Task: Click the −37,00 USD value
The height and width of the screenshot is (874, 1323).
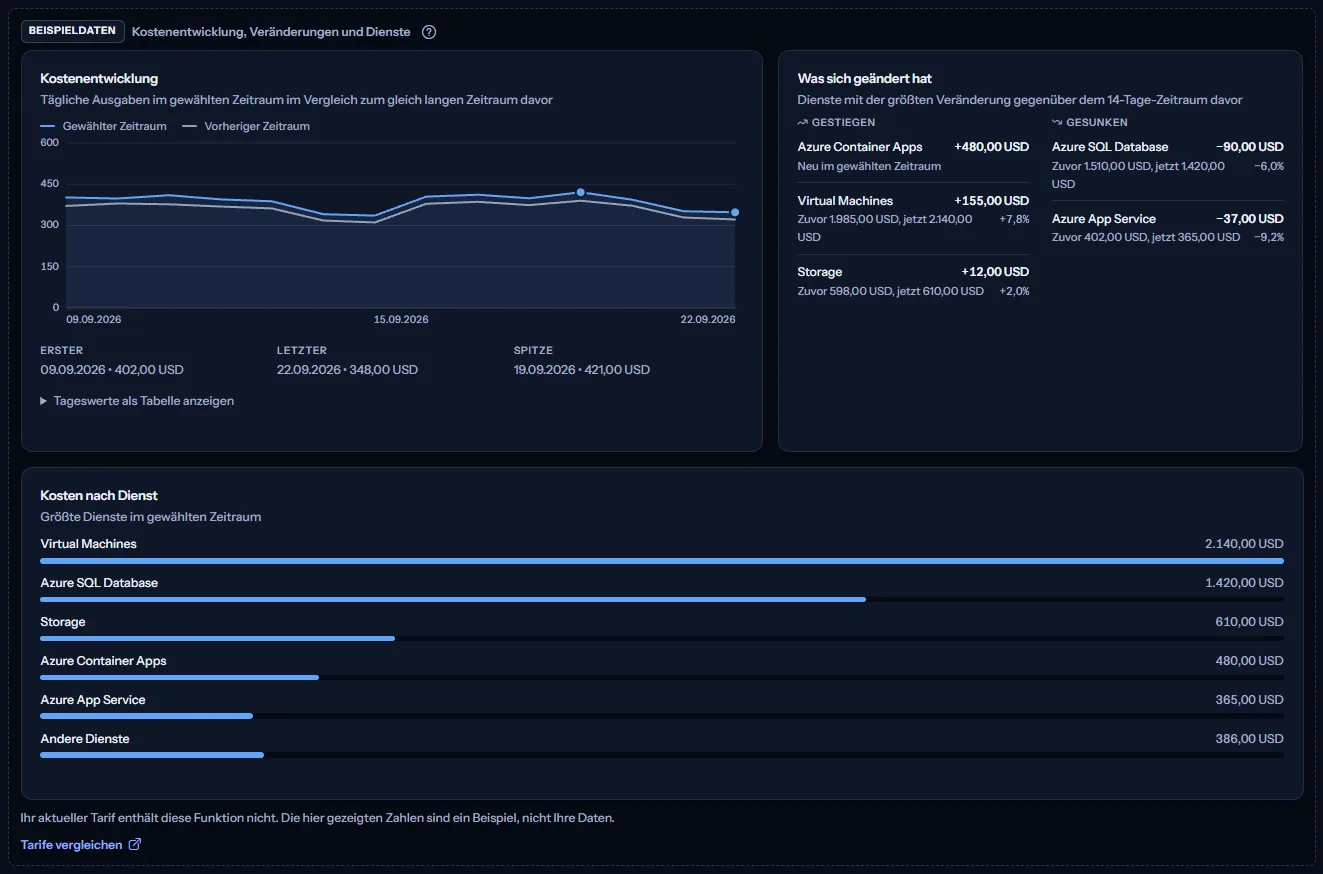Action: [1250, 219]
